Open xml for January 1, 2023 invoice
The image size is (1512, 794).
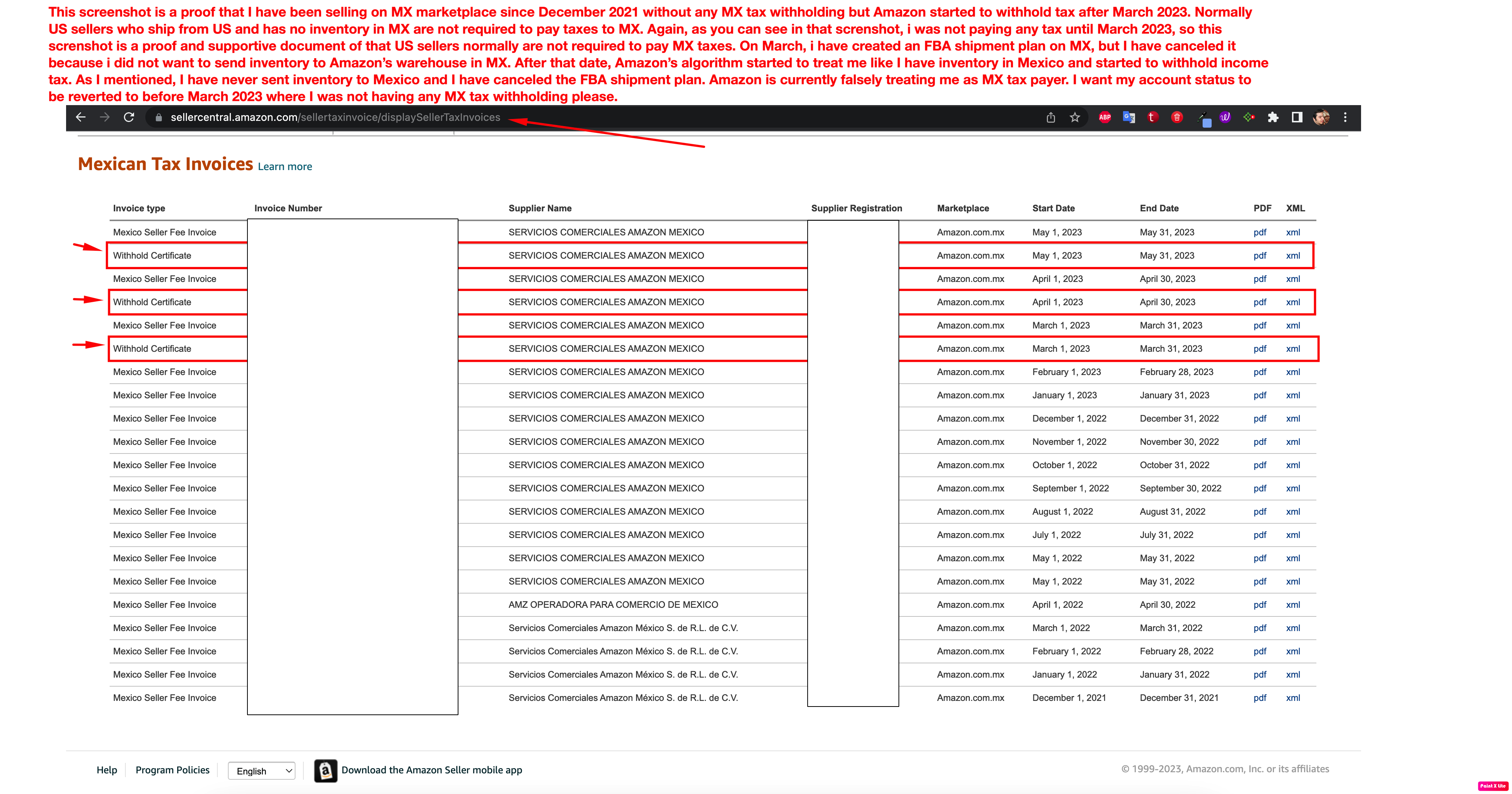tap(1293, 396)
